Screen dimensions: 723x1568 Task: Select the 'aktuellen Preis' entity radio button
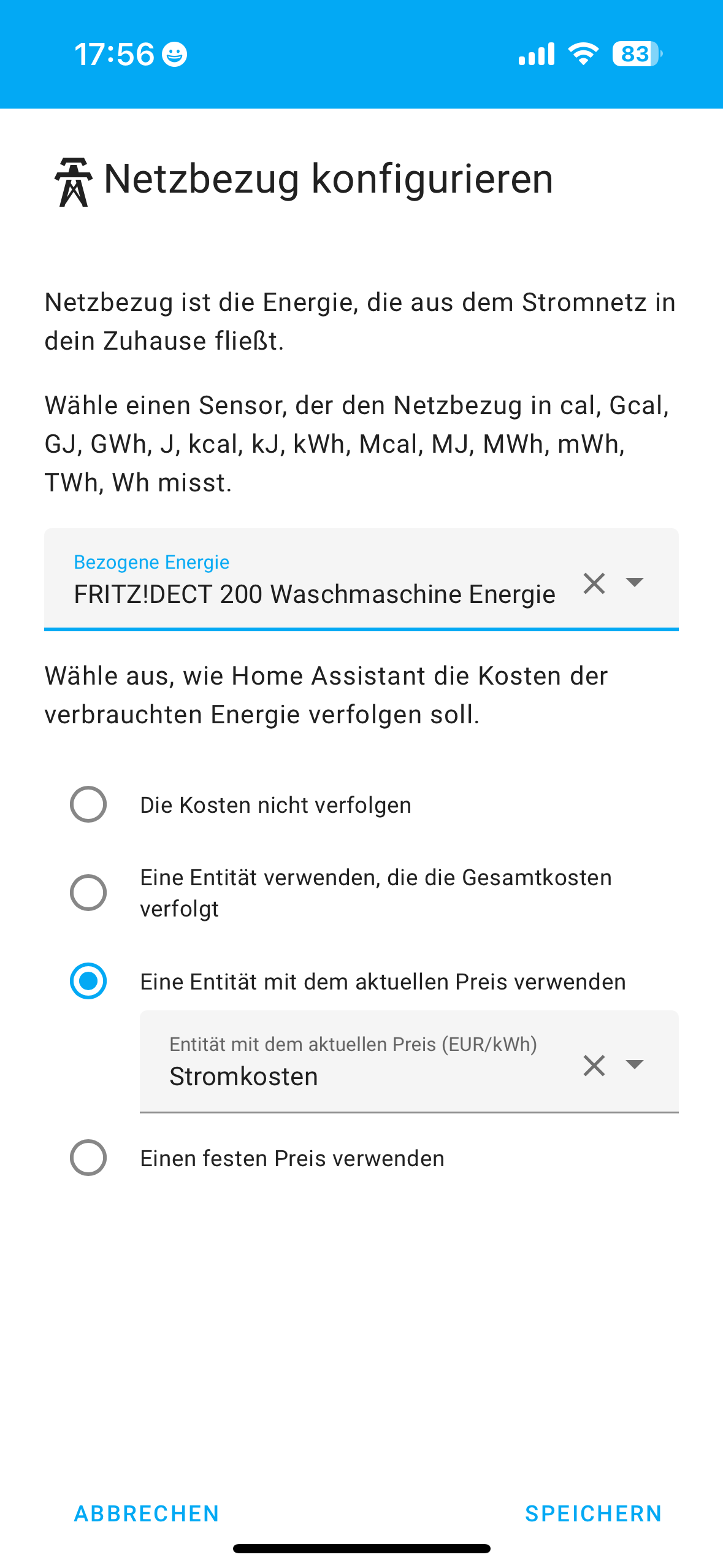(x=88, y=981)
